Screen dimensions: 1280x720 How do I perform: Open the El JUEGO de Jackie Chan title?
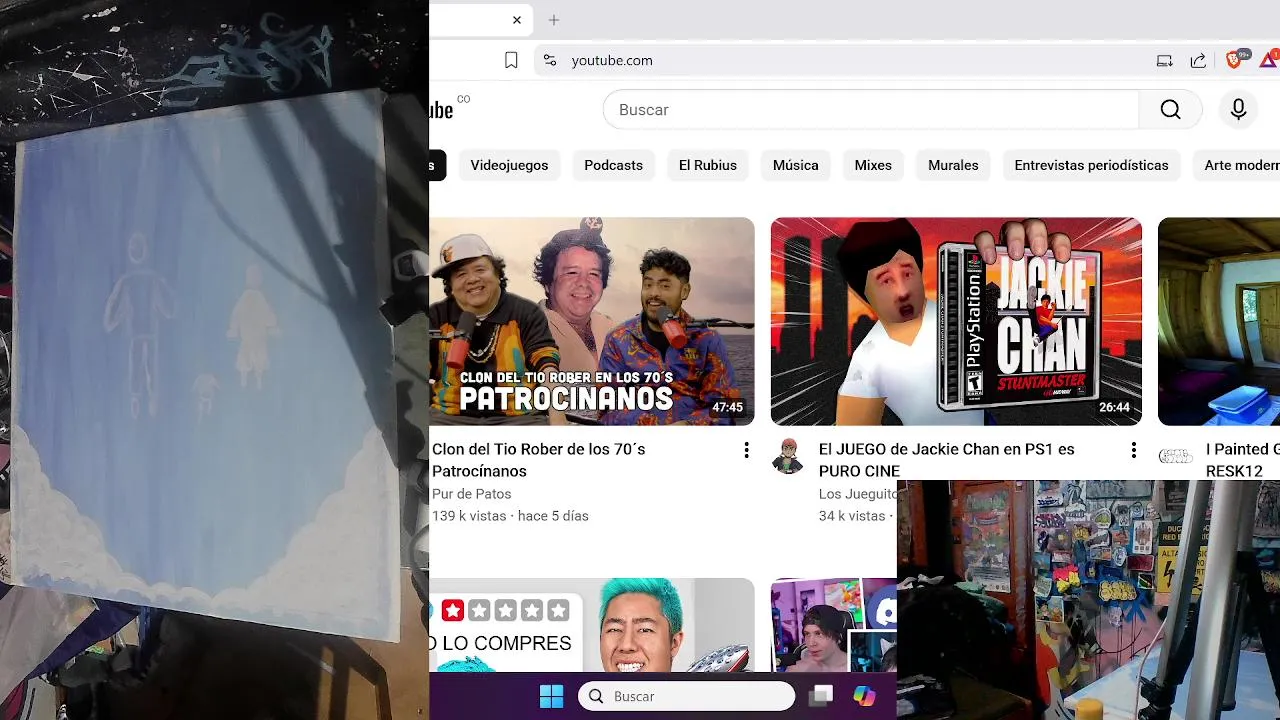tap(946, 460)
